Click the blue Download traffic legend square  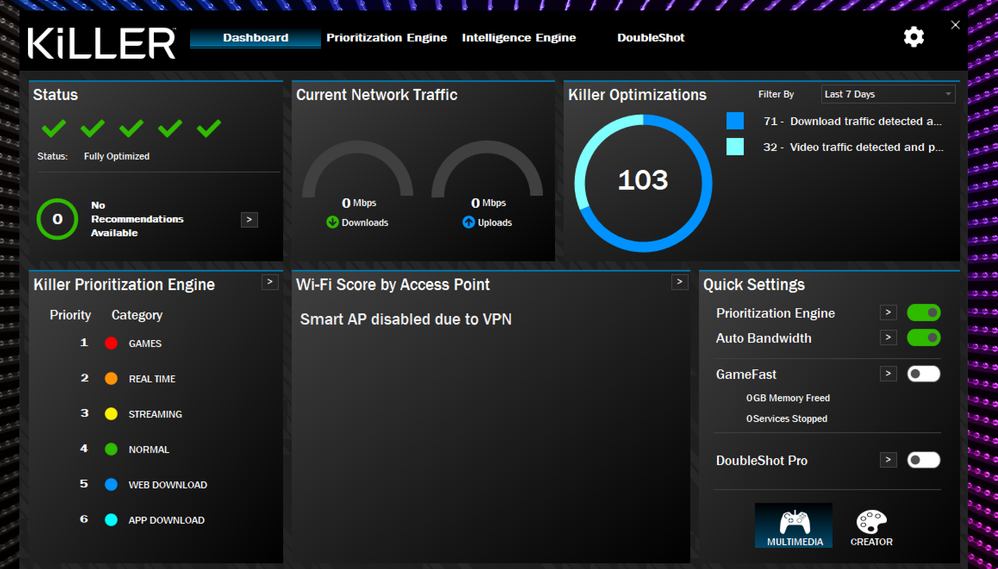(735, 121)
